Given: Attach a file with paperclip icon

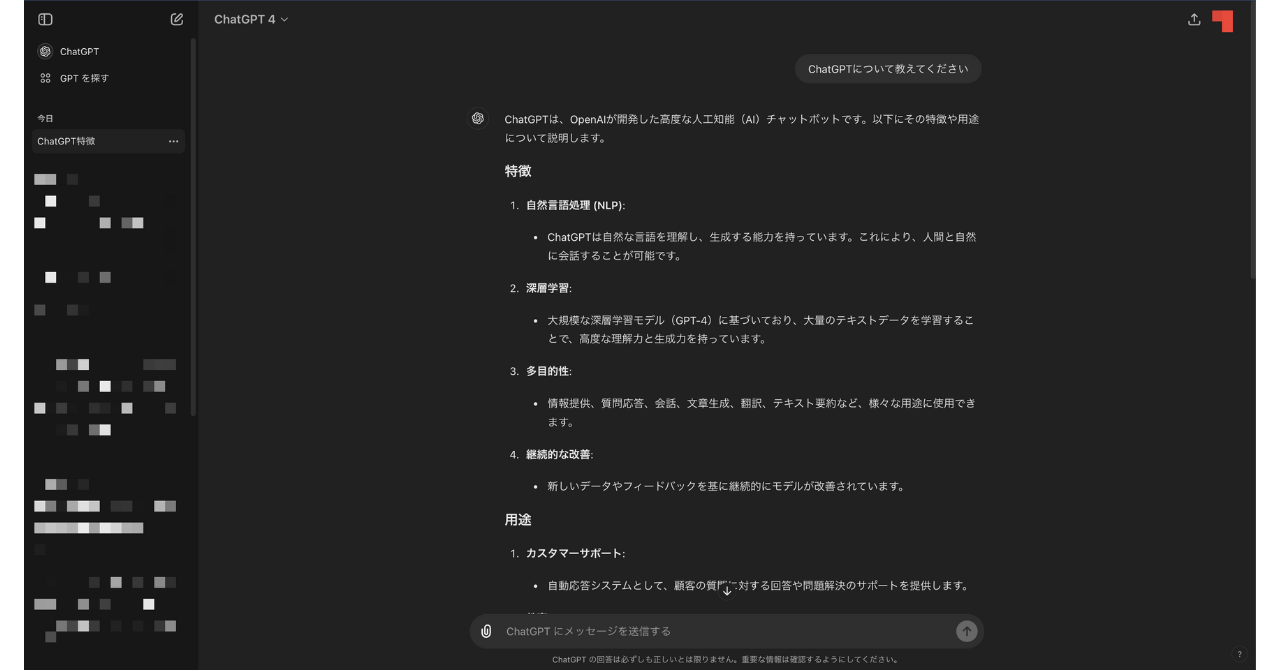Looking at the screenshot, I should (486, 631).
